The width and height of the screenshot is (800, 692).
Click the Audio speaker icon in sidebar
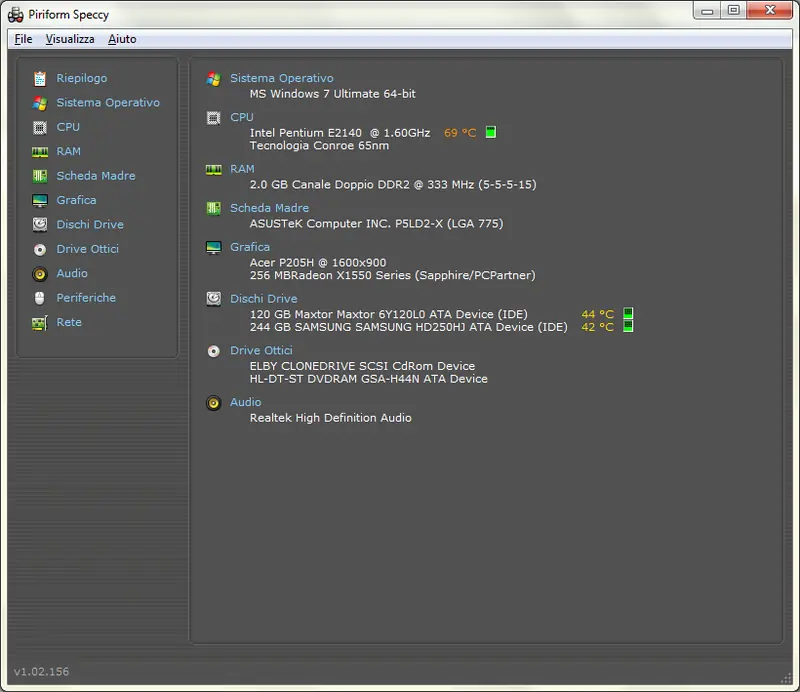click(x=40, y=274)
